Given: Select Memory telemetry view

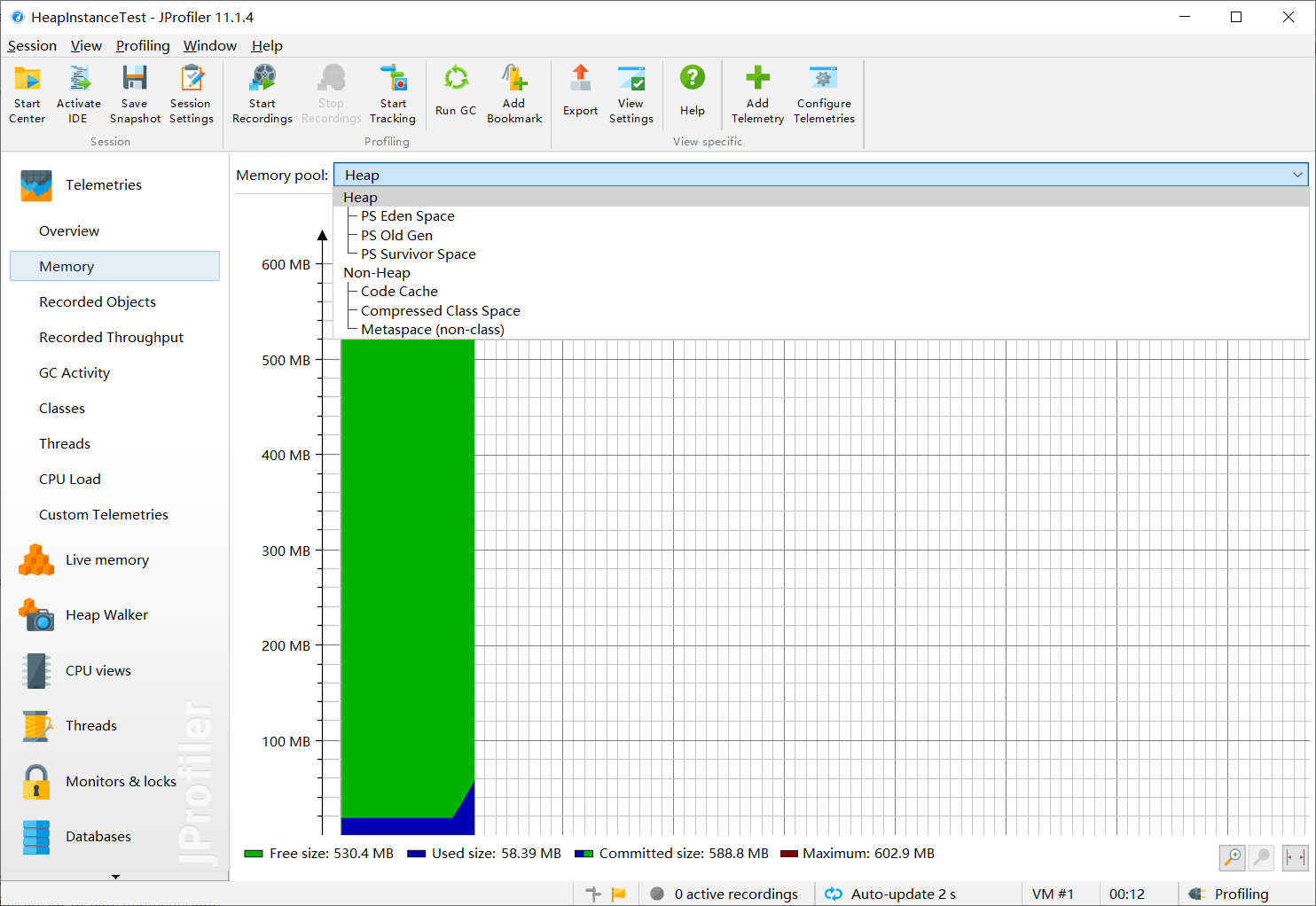Looking at the screenshot, I should pyautogui.click(x=114, y=266).
